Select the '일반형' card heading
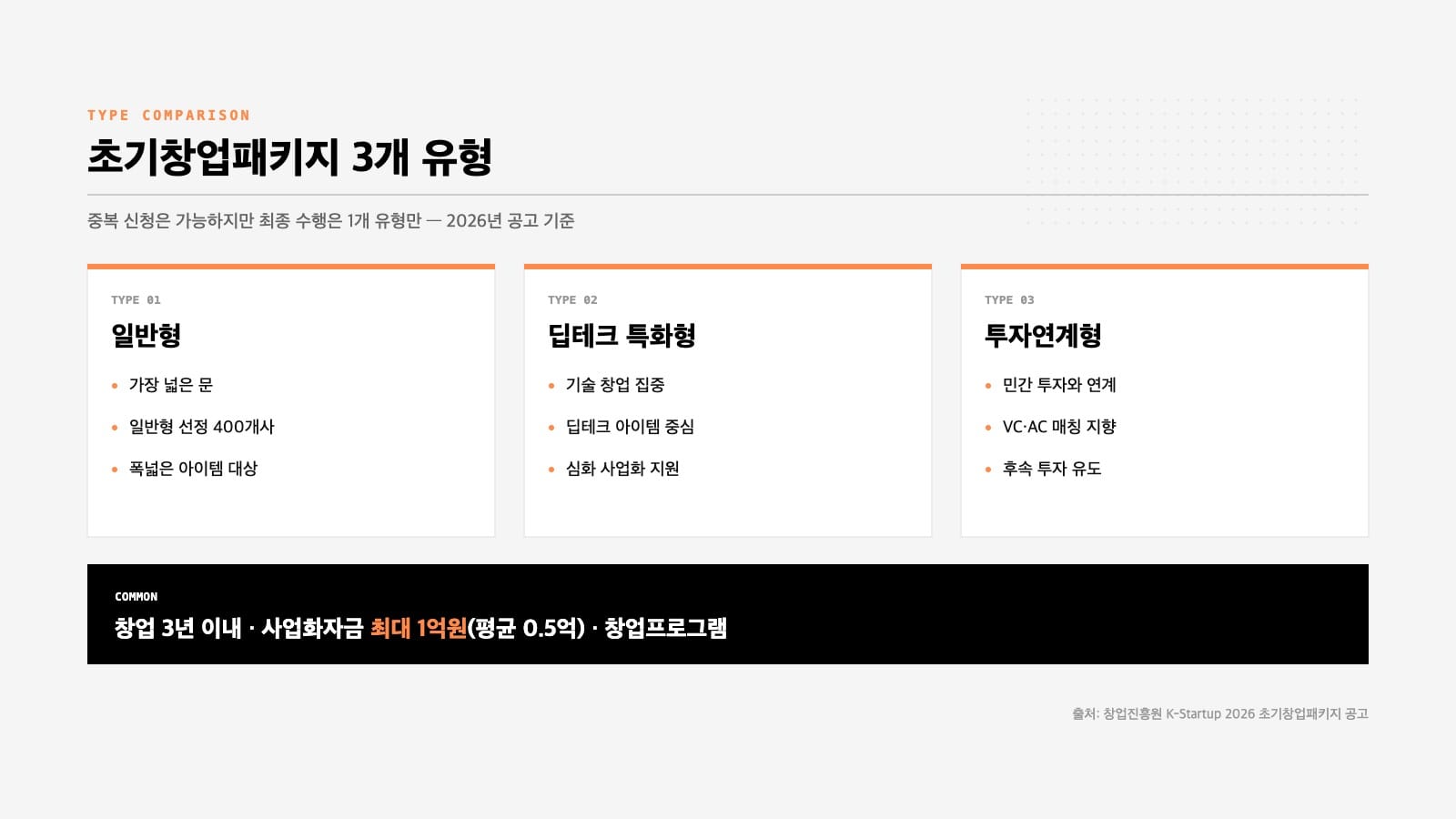 tap(146, 336)
